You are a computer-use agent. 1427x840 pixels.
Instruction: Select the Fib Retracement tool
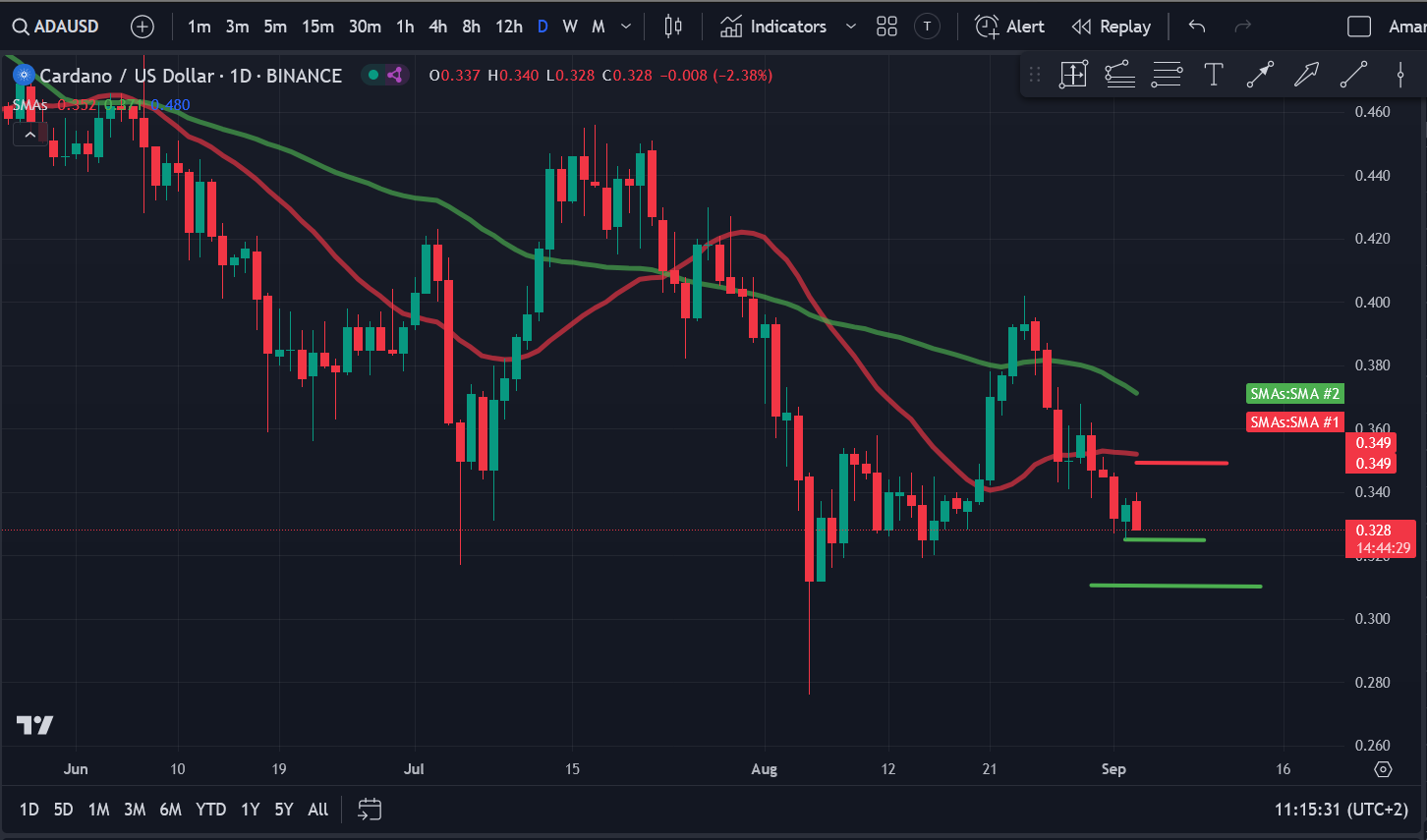coord(1120,75)
